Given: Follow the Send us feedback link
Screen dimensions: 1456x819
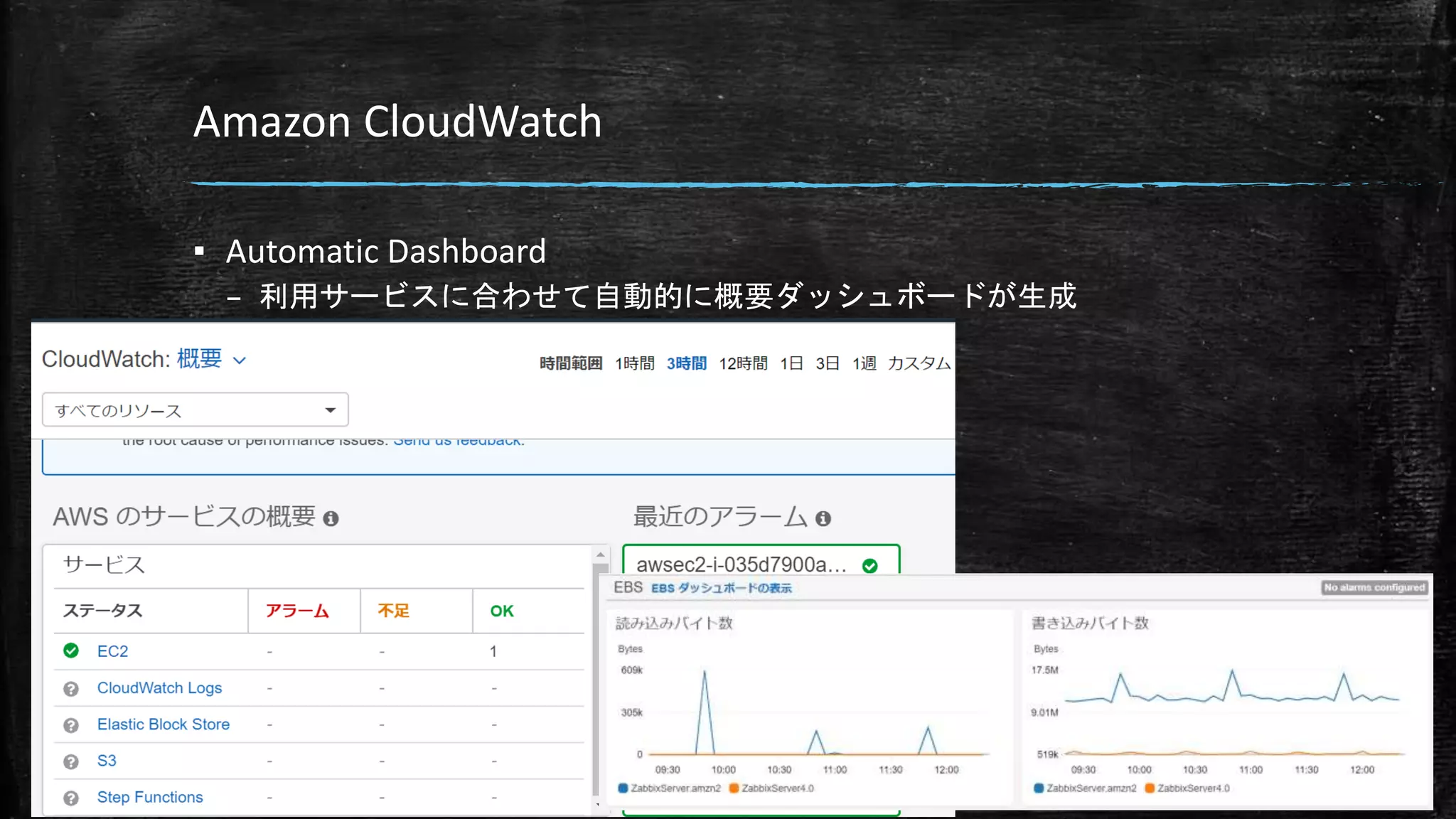Looking at the screenshot, I should [457, 442].
